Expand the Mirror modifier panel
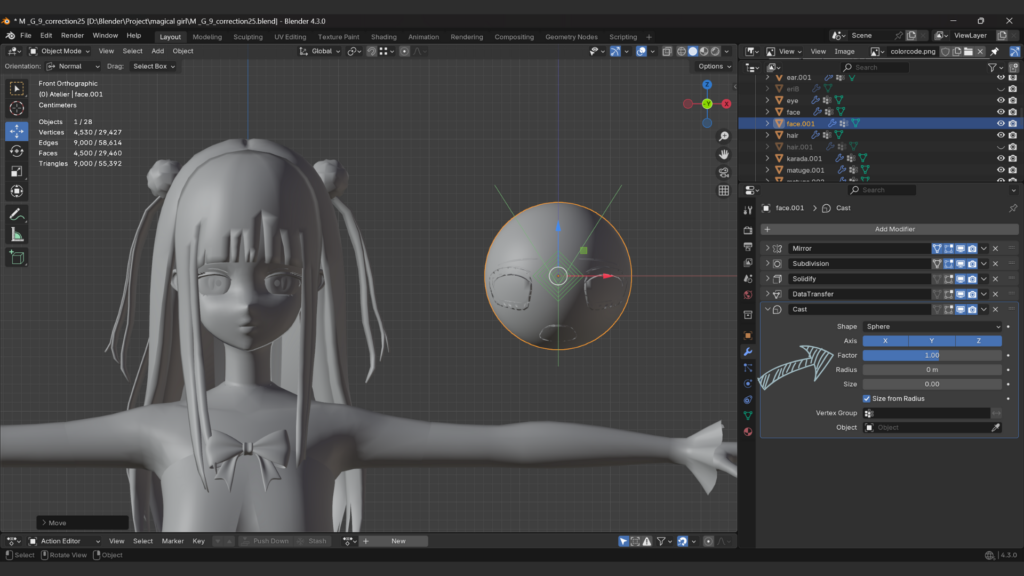Screen dimensions: 1024x576 point(768,248)
